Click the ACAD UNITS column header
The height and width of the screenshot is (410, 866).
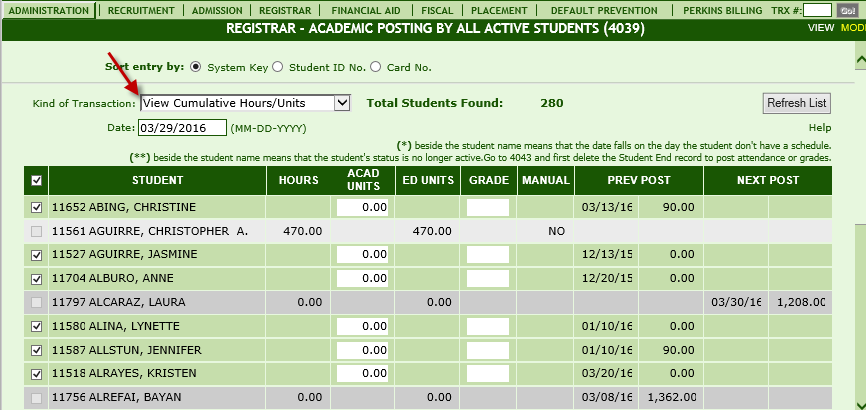point(362,180)
